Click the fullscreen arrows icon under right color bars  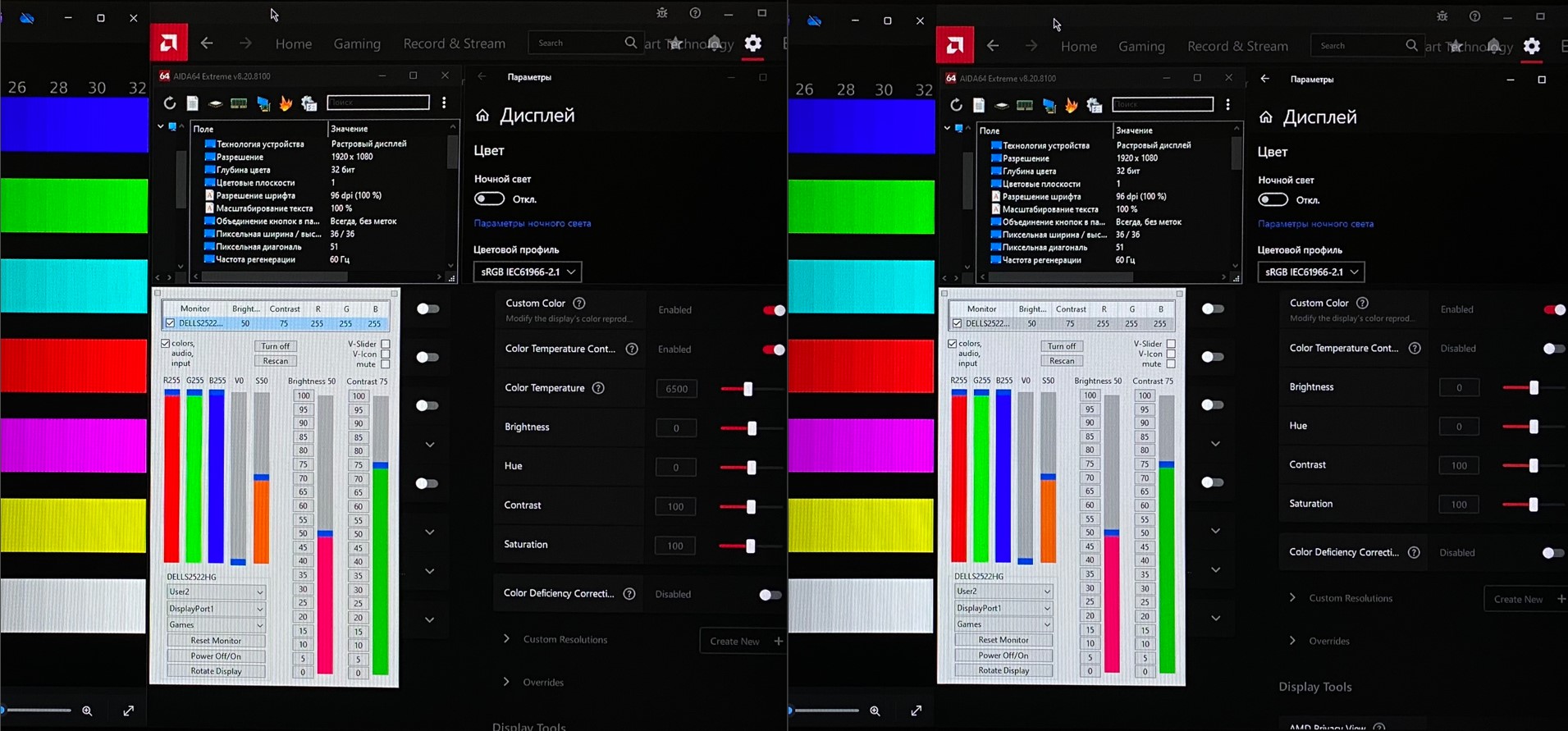[x=917, y=710]
